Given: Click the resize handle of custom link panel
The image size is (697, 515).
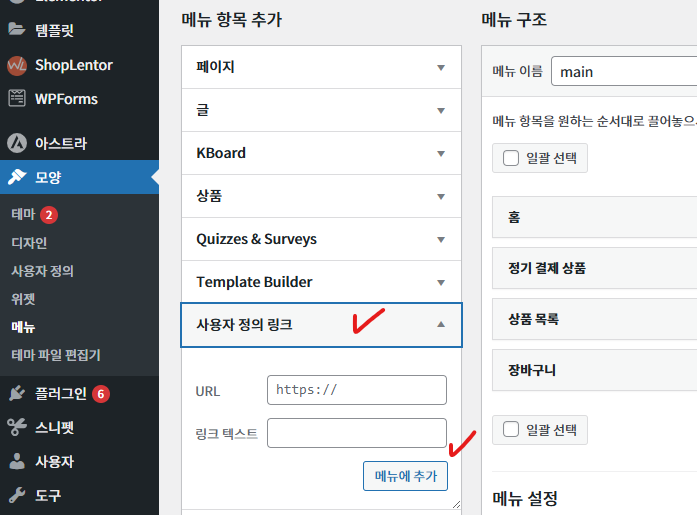Looking at the screenshot, I should point(457,504).
